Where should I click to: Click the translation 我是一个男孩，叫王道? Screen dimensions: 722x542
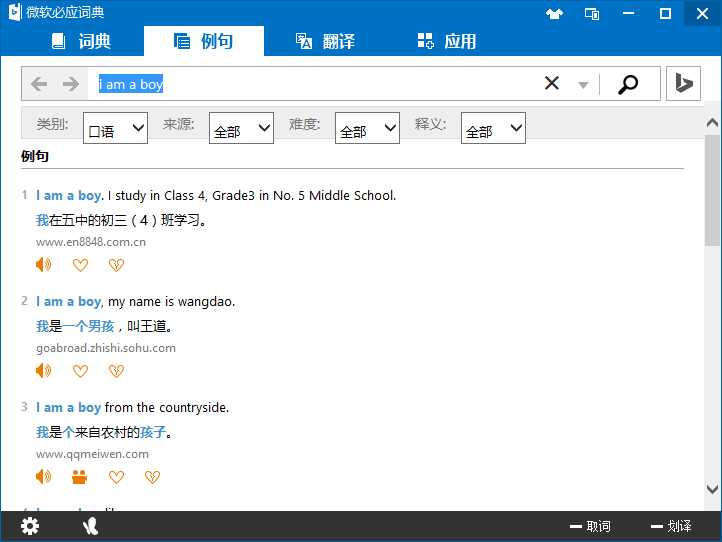click(105, 326)
